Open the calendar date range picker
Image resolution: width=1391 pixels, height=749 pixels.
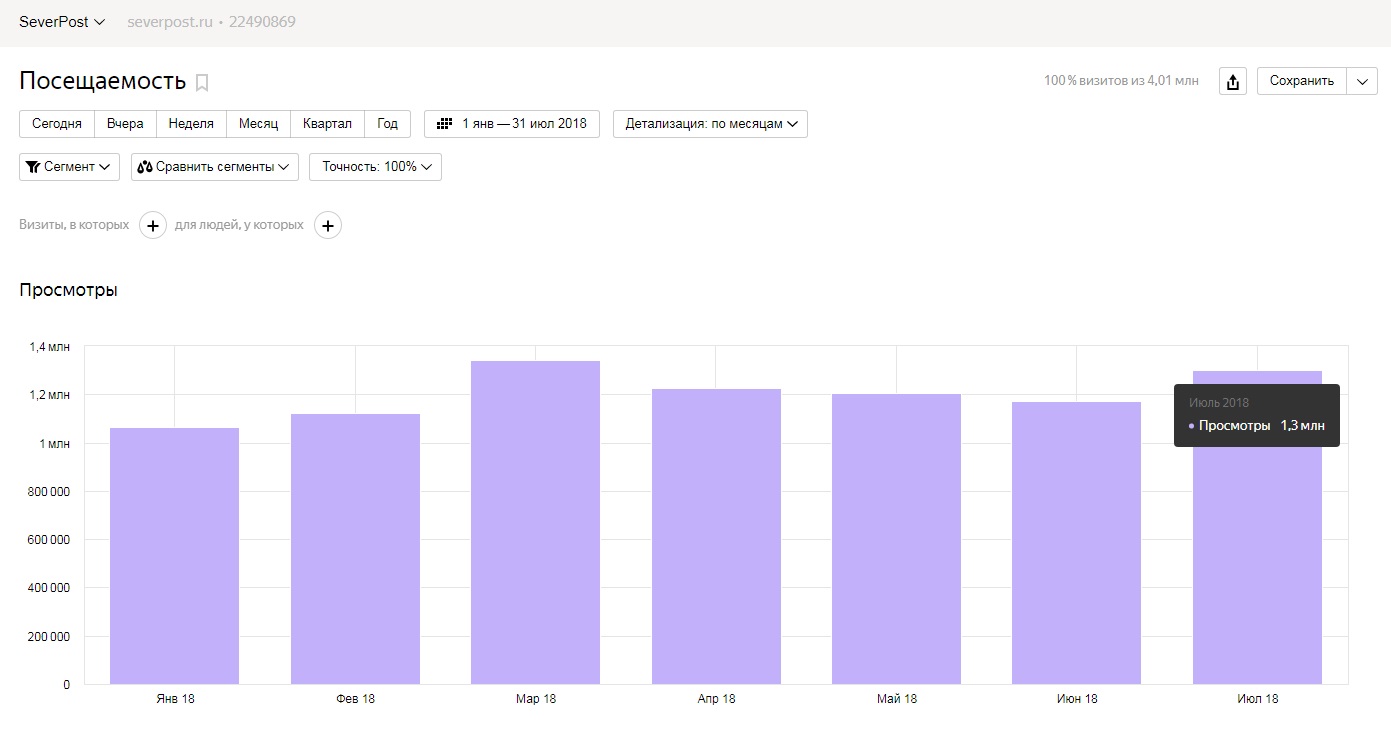coord(512,124)
